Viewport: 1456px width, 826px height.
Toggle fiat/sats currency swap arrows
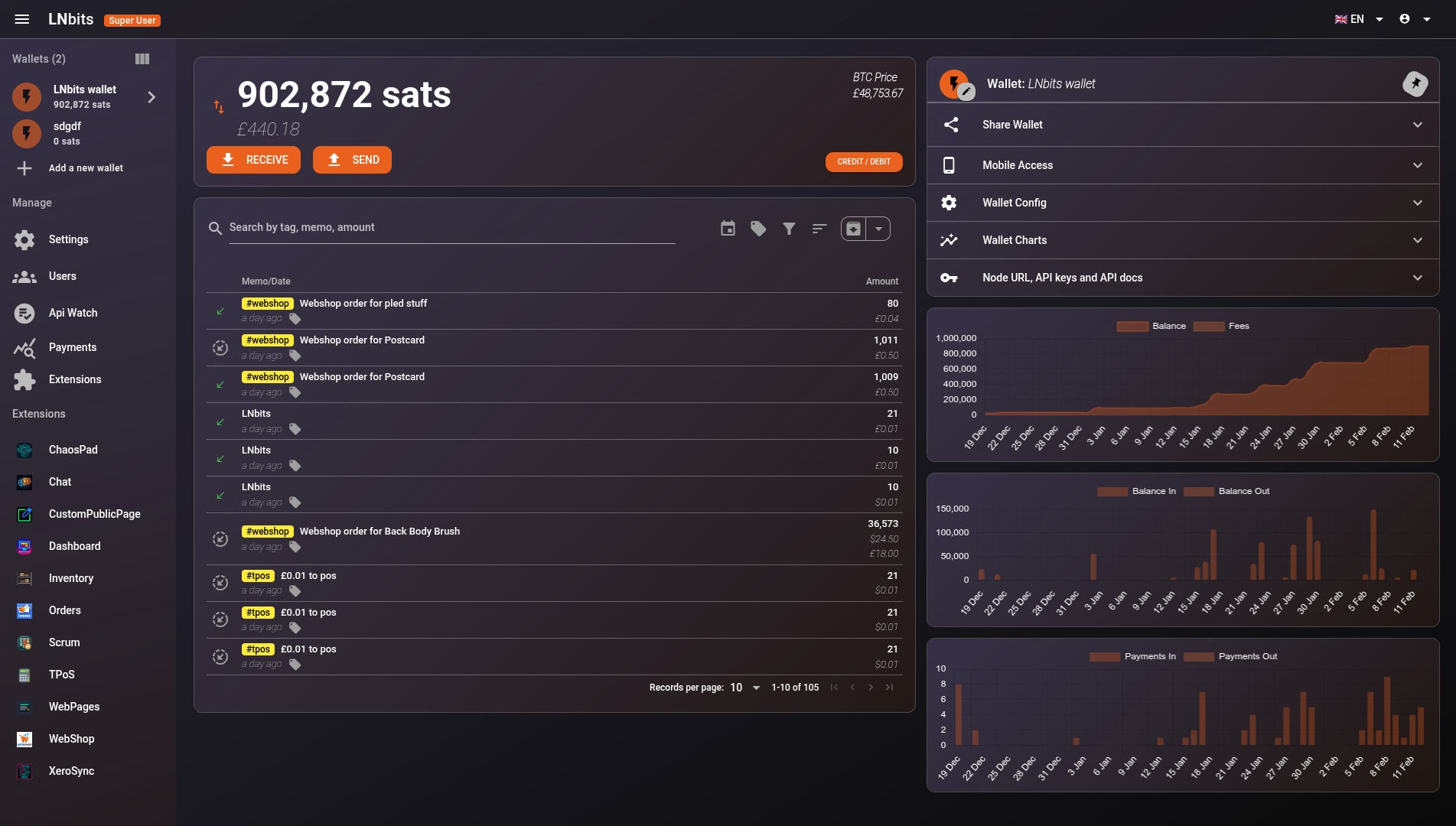coord(219,107)
